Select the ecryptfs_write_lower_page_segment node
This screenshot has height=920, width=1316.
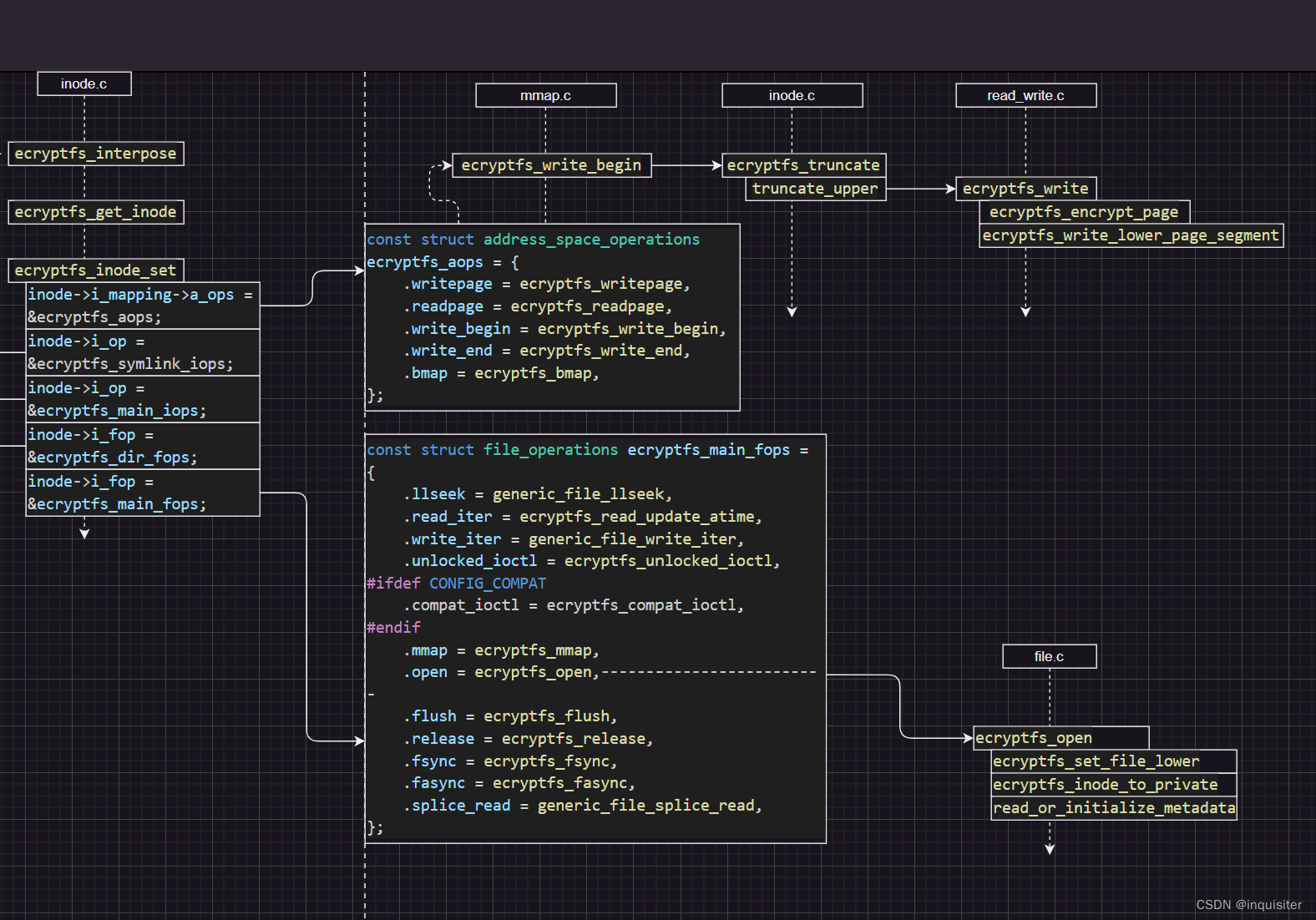click(x=1131, y=235)
